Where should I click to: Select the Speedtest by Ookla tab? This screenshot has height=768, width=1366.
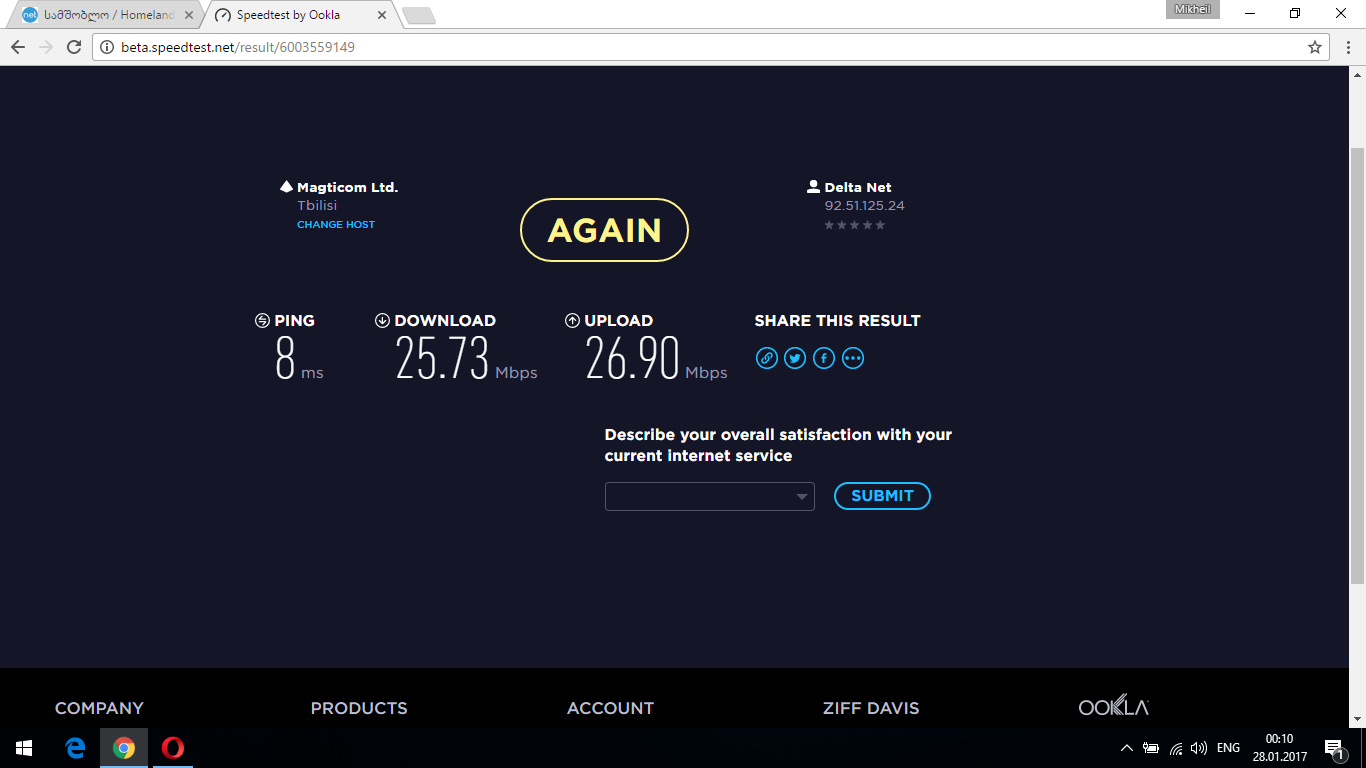coord(300,16)
